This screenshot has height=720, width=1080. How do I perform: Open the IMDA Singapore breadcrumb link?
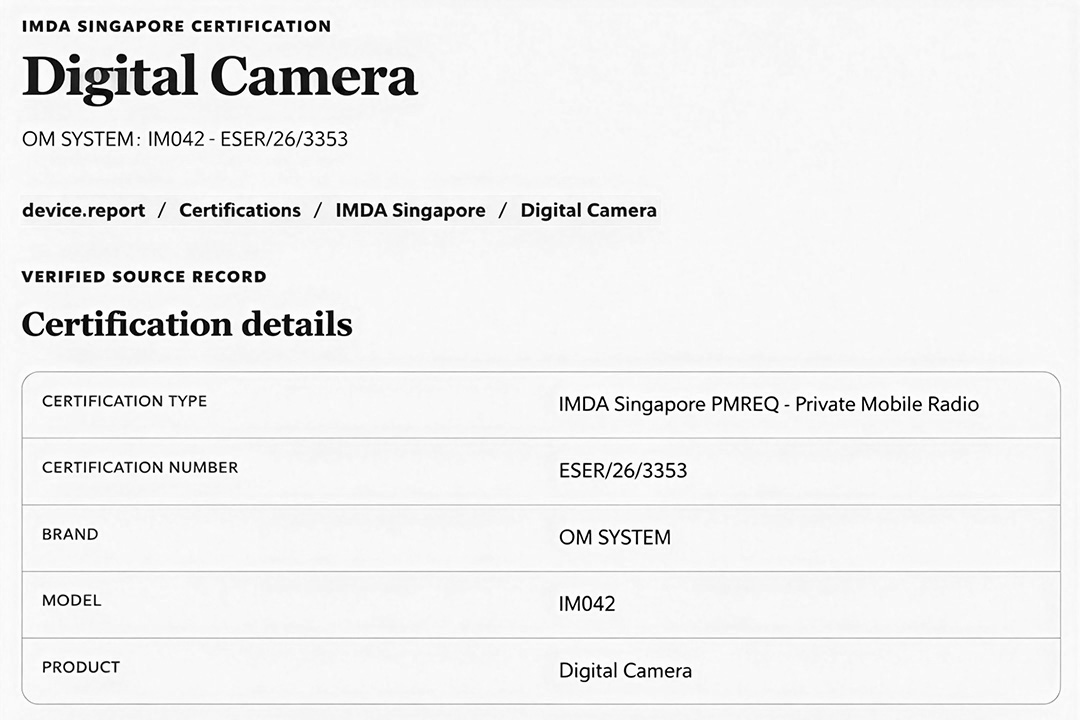click(411, 210)
